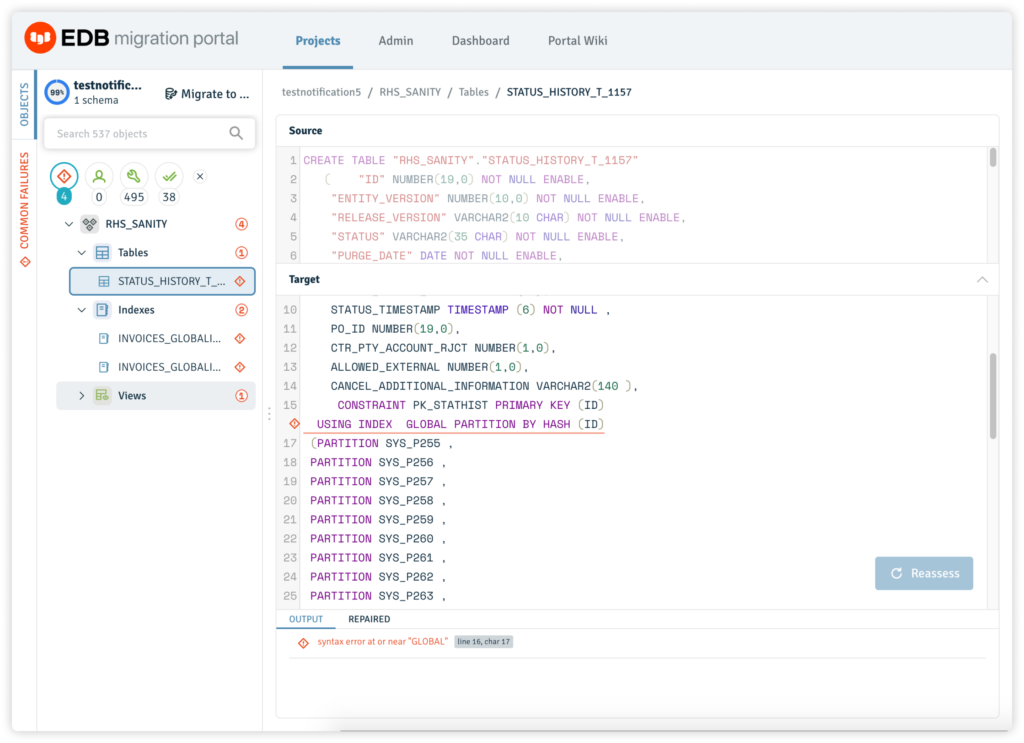Click the CONSTRAINT PK_STATHIST code line

click(x=471, y=405)
